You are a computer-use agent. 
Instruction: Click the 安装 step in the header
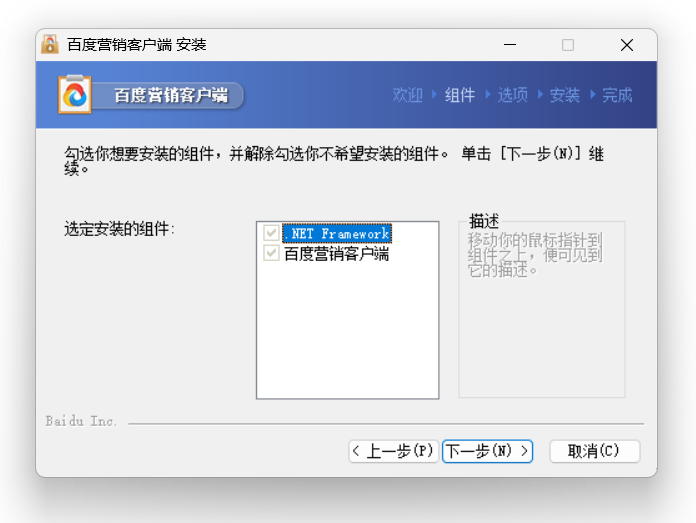[565, 95]
